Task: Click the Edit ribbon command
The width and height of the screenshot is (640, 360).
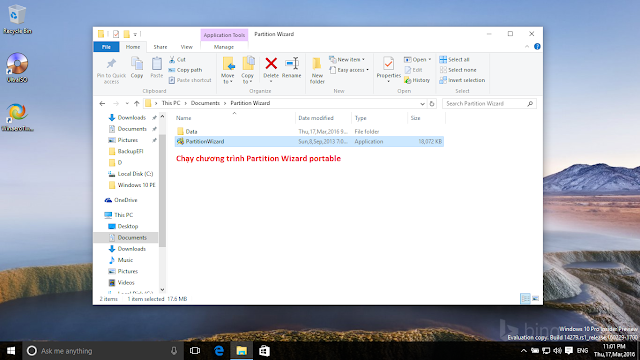Action: (413, 70)
